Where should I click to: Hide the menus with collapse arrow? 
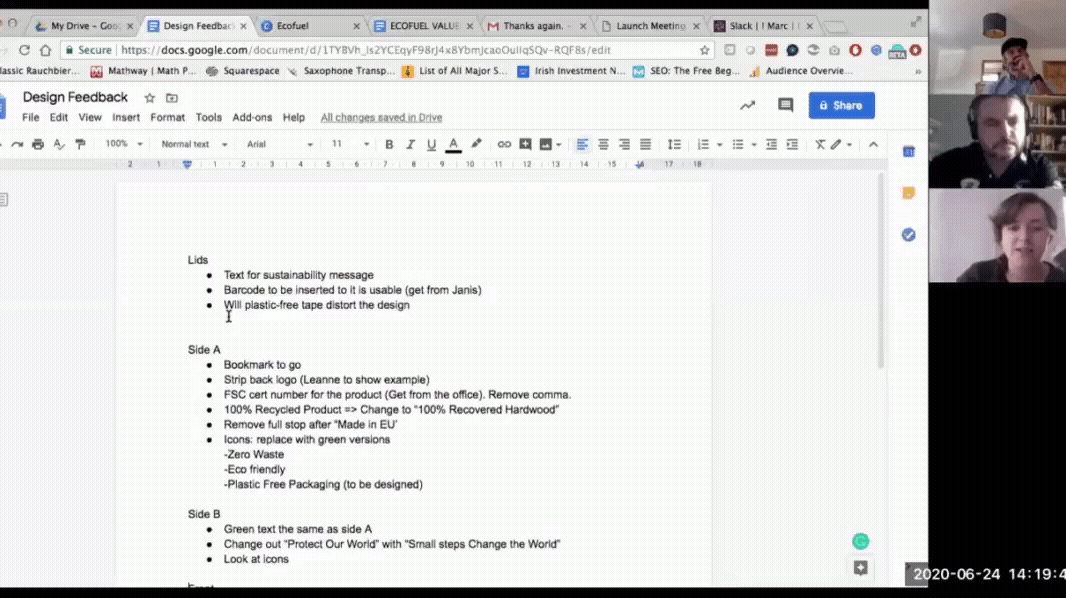874,144
